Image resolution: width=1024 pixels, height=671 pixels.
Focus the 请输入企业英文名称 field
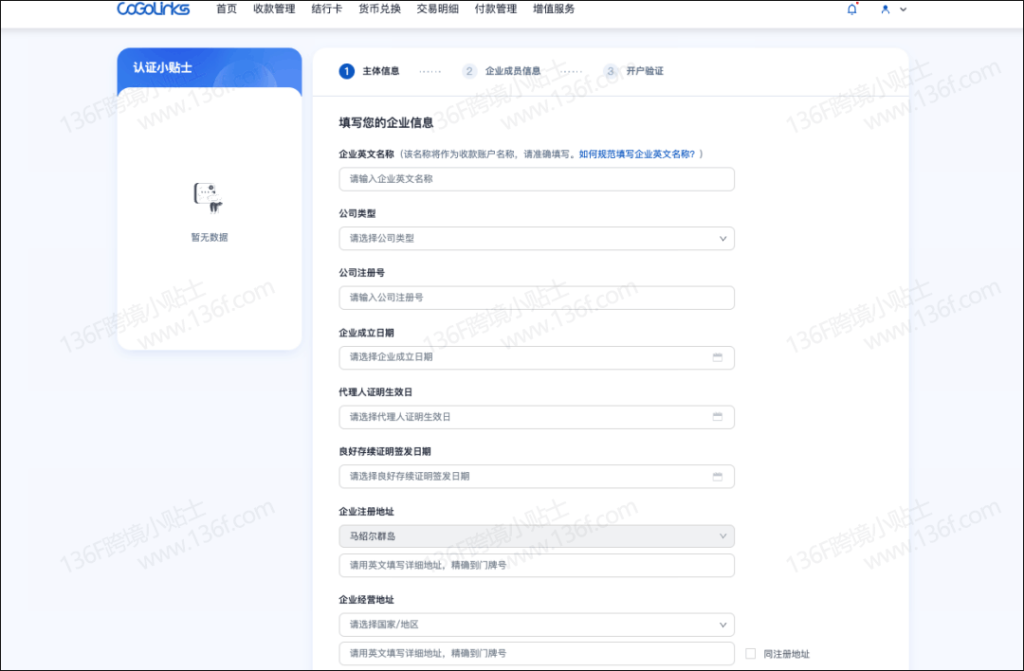[536, 179]
